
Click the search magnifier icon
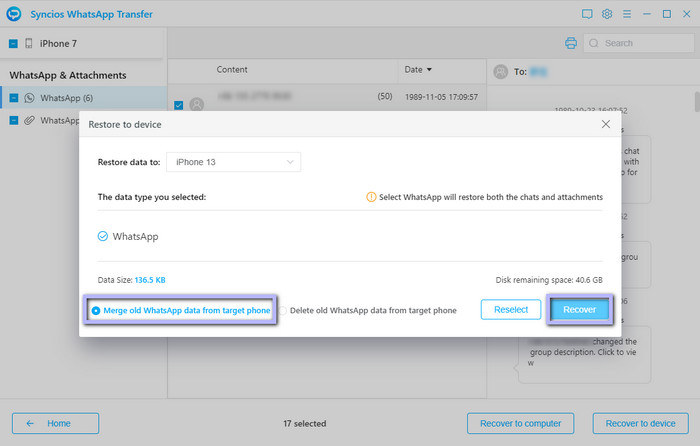[x=593, y=43]
